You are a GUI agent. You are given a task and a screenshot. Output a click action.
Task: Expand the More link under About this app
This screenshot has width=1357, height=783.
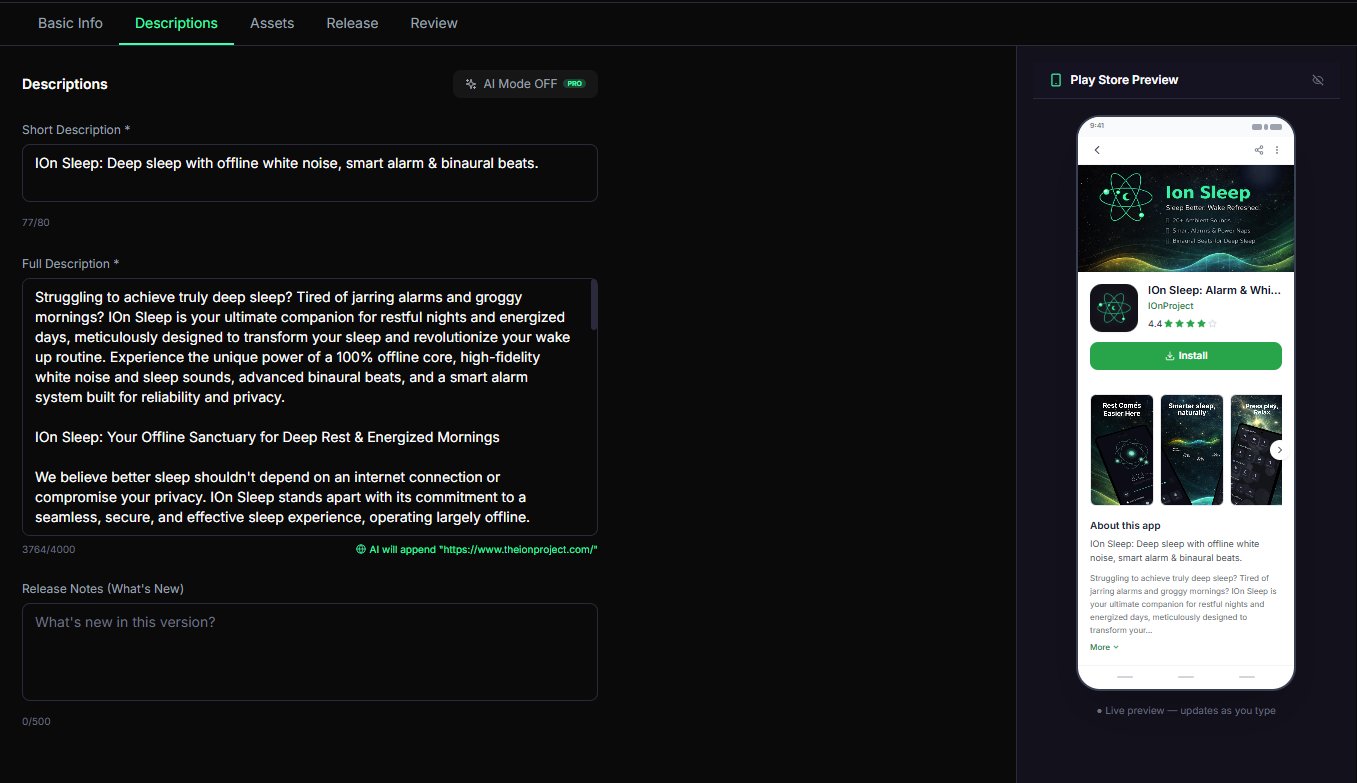coord(1102,647)
